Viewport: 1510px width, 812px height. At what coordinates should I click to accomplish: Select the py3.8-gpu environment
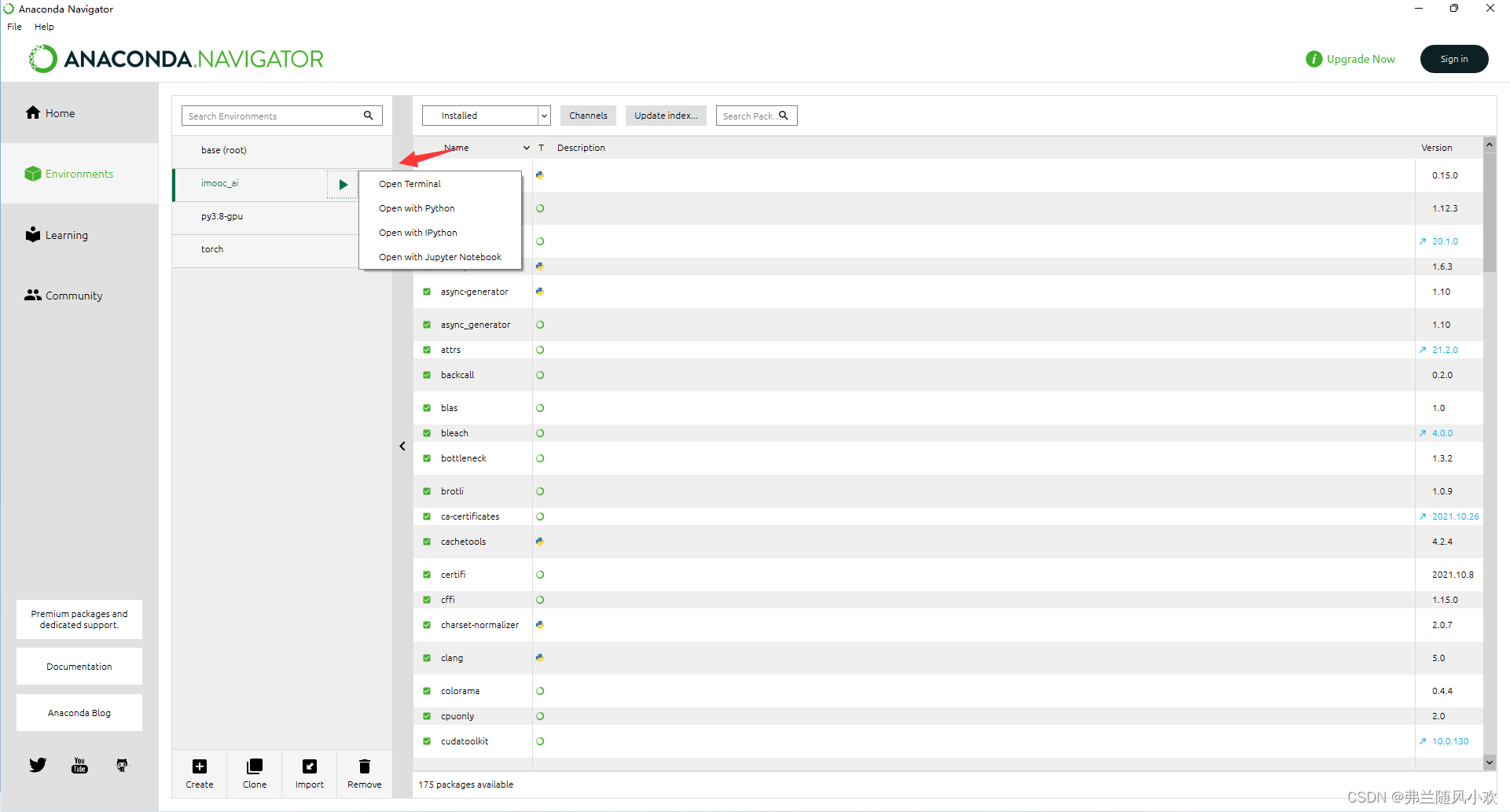[x=266, y=216]
